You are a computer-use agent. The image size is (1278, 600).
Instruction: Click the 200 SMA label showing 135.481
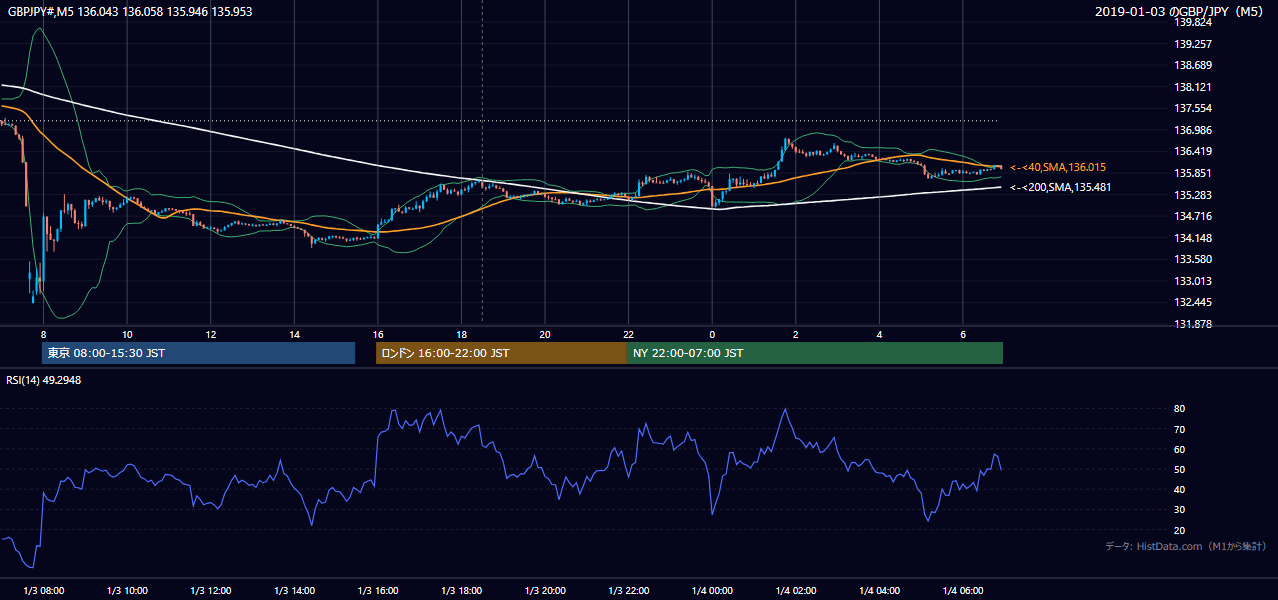1060,187
